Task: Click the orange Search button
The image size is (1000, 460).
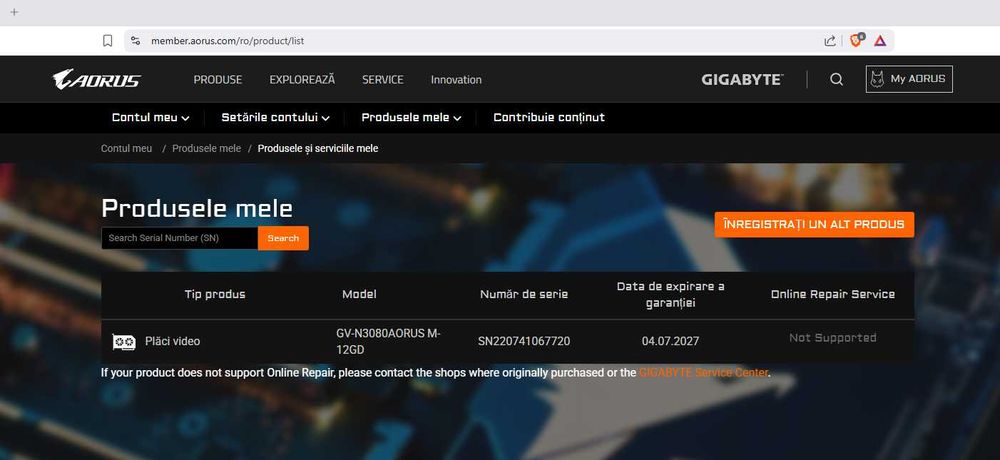Action: 283,238
